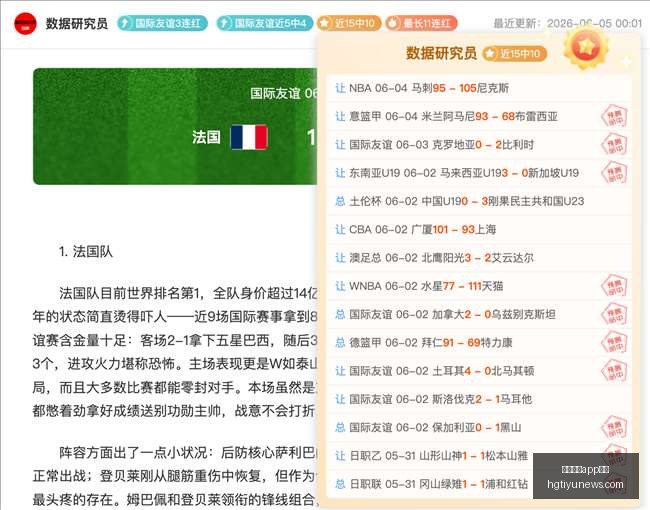Click the 国际友谊近5中4 badge
The width and height of the screenshot is (650, 510).
[x=264, y=23]
